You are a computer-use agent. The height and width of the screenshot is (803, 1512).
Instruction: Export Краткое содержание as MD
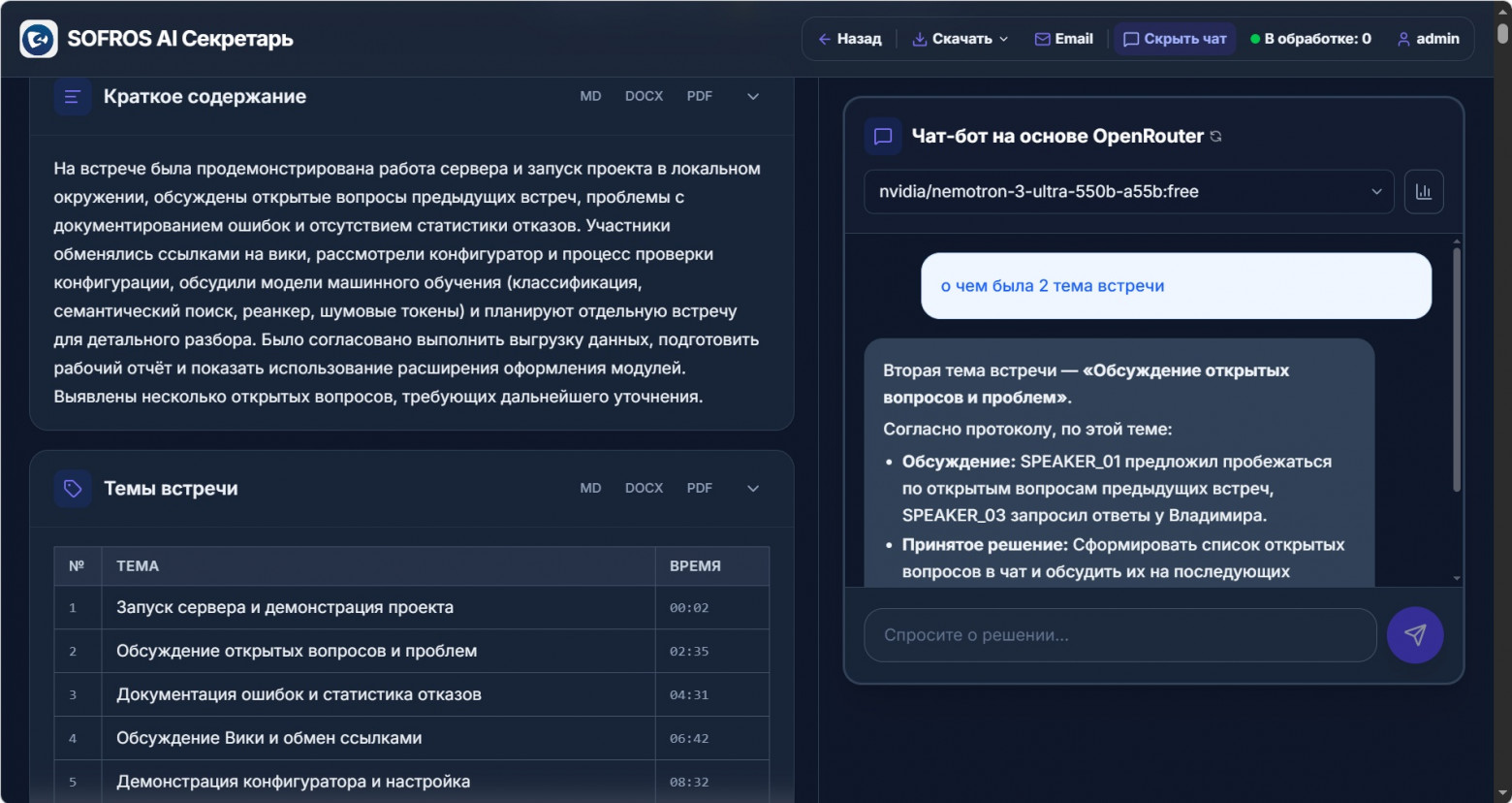click(590, 96)
